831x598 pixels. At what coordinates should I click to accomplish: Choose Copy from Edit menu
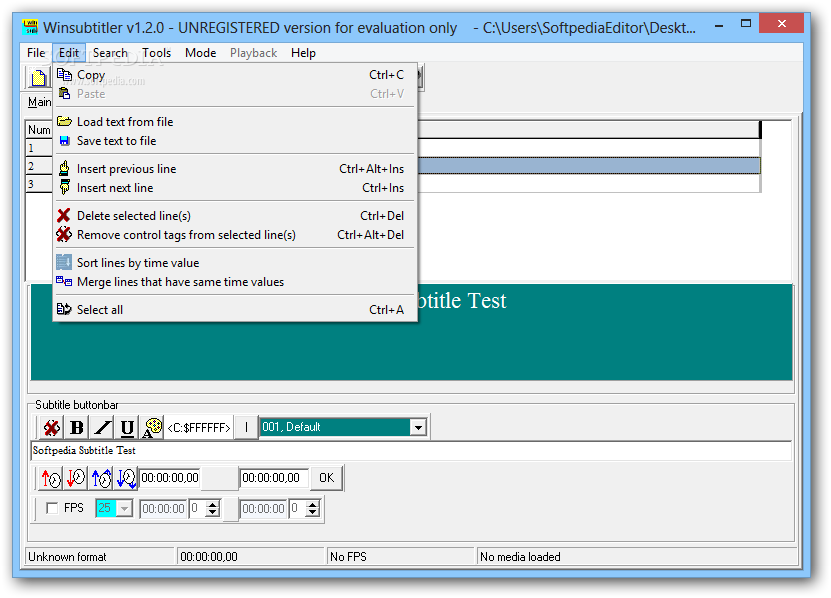(x=235, y=75)
